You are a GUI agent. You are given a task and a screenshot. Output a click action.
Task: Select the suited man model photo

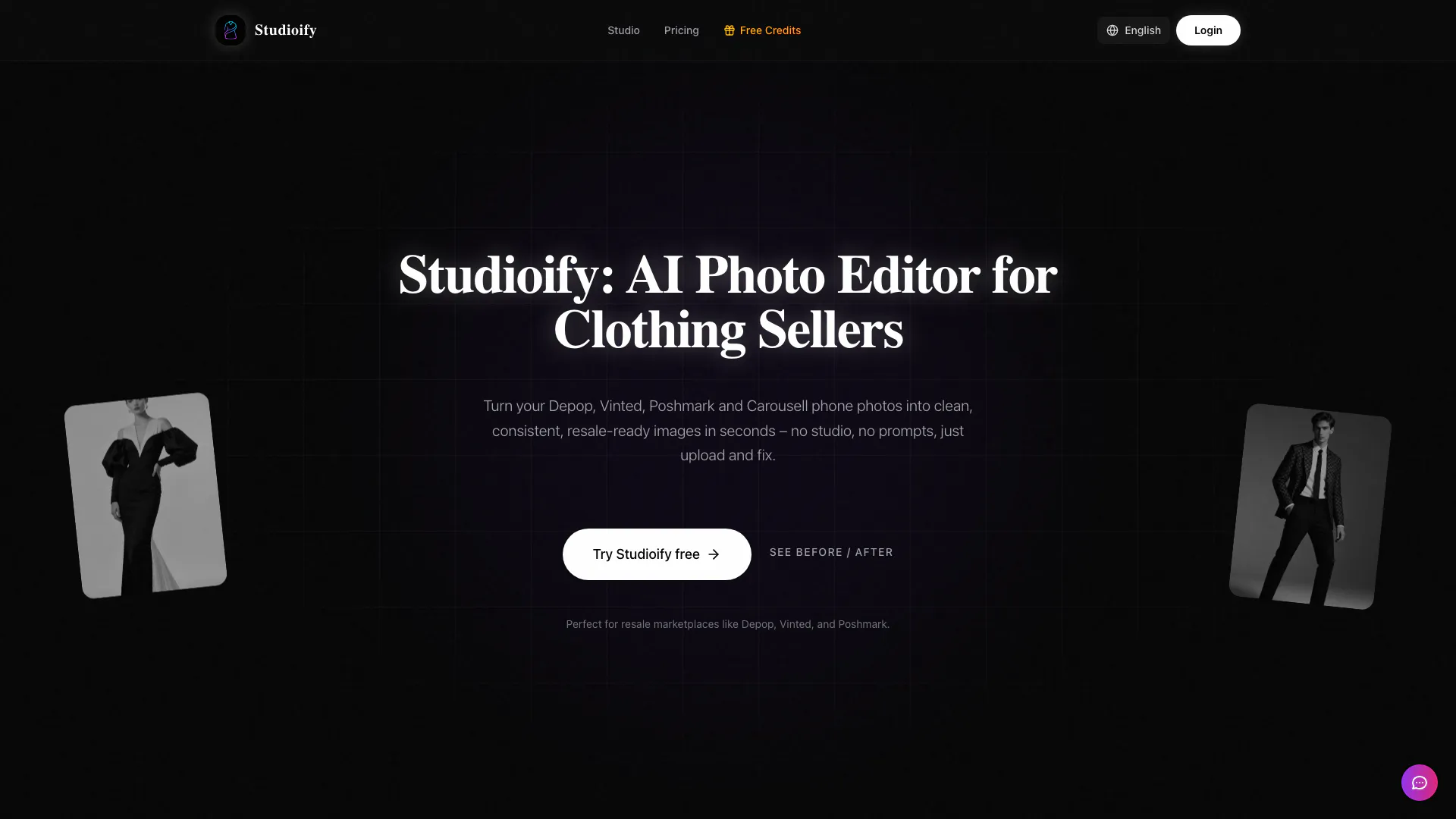pyautogui.click(x=1310, y=506)
